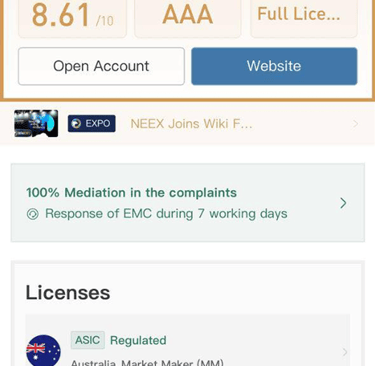Viewport: 375px width, 366px height.
Task: Open the Full License info card
Action: (x=304, y=18)
